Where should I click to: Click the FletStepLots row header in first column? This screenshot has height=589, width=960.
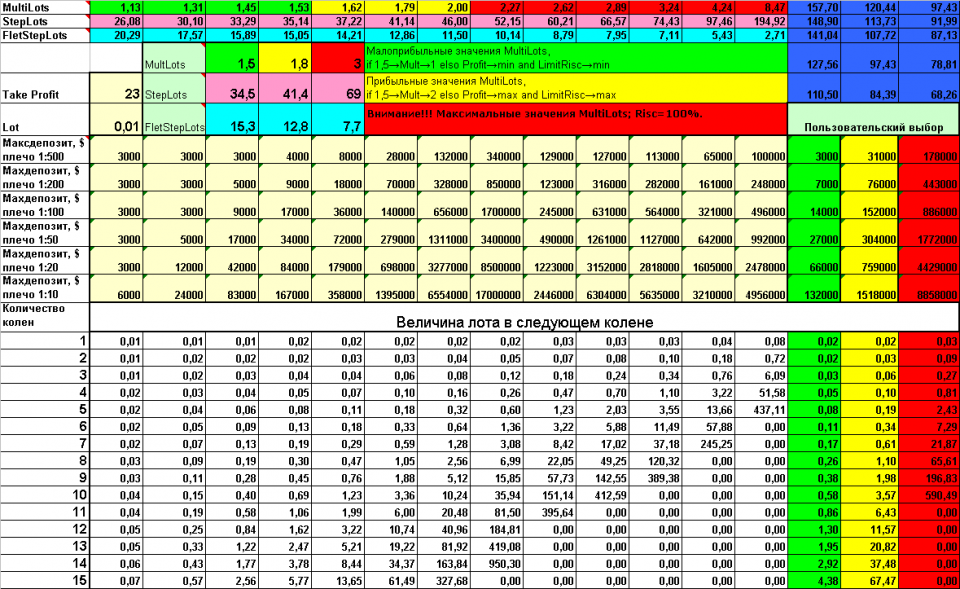(x=45, y=36)
